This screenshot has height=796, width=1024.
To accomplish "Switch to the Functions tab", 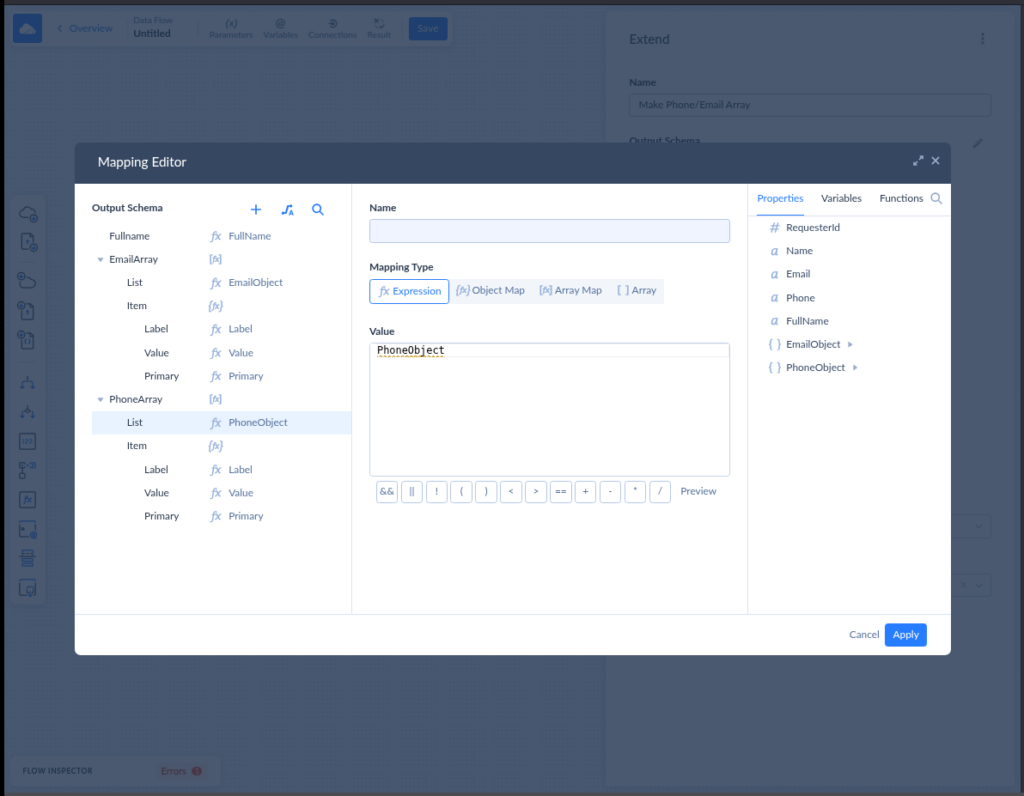I will [x=901, y=199].
